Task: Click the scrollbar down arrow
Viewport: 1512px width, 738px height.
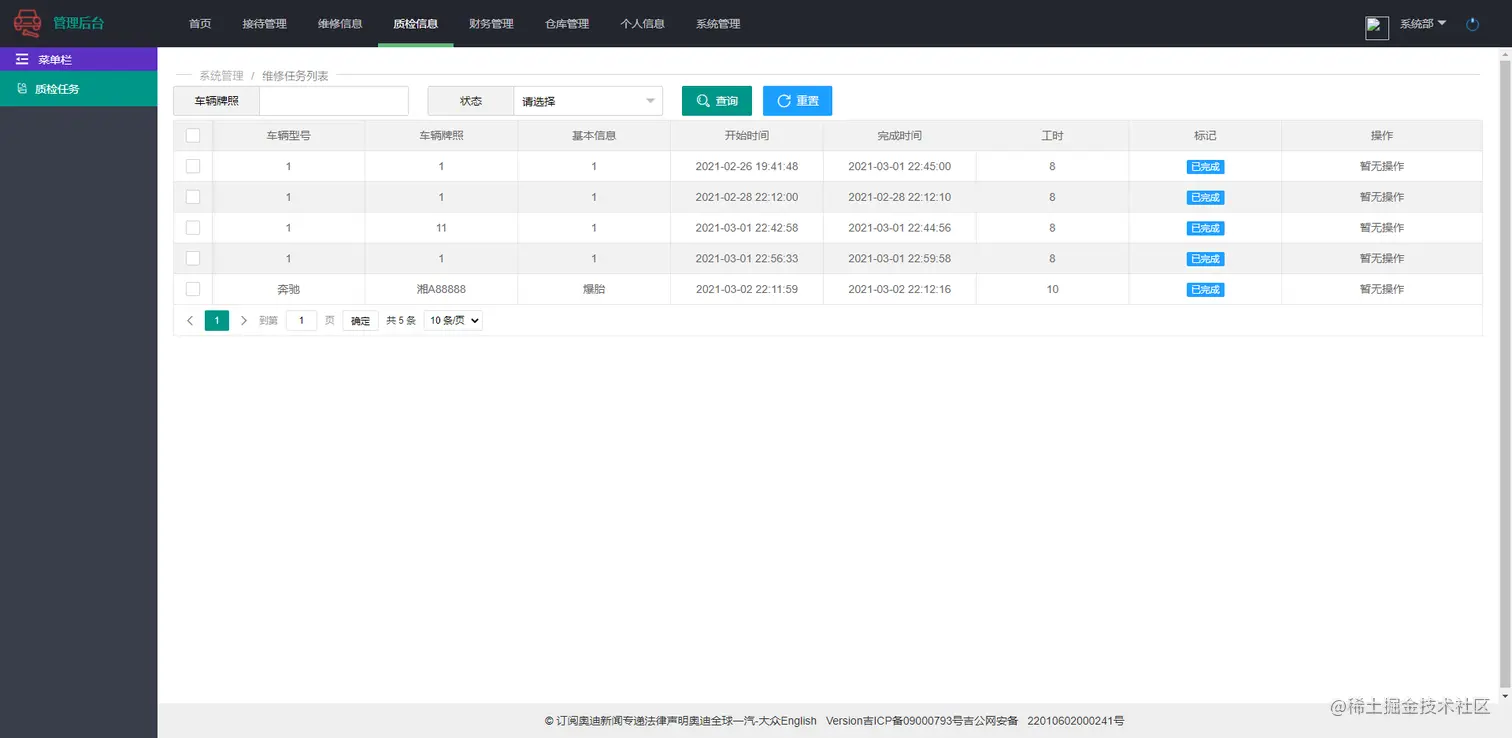Action: [x=1505, y=697]
